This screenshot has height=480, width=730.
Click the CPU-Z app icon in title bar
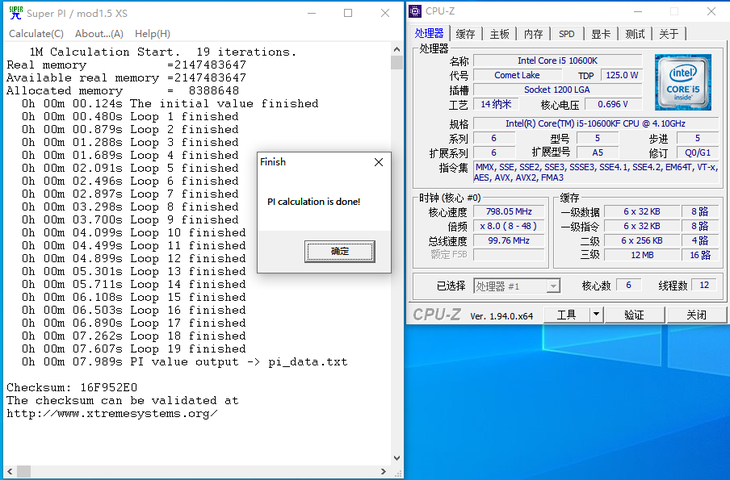point(415,11)
